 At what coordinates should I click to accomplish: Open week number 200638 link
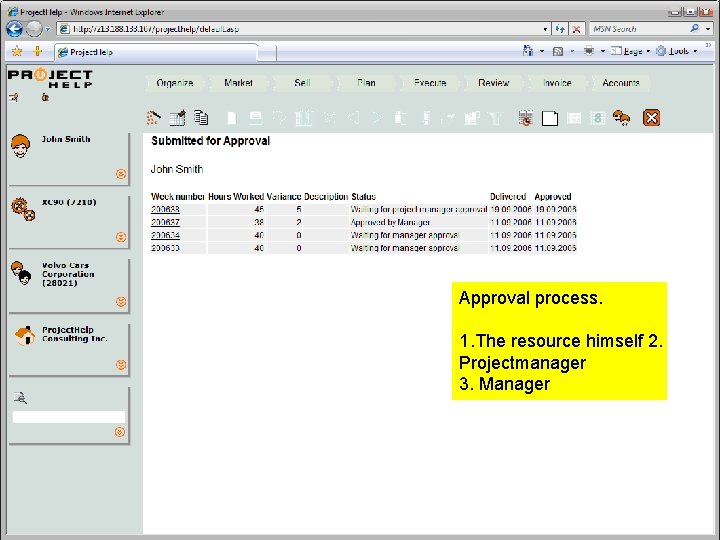(165, 209)
